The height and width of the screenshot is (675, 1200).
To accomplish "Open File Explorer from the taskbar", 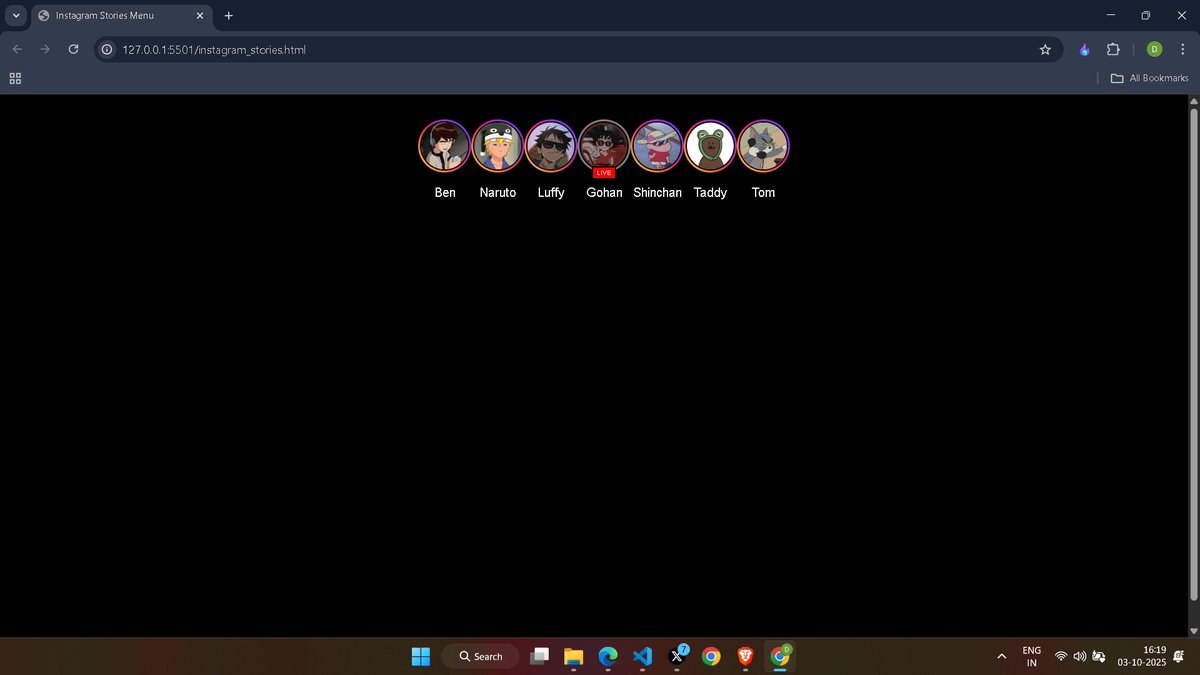I will [573, 656].
